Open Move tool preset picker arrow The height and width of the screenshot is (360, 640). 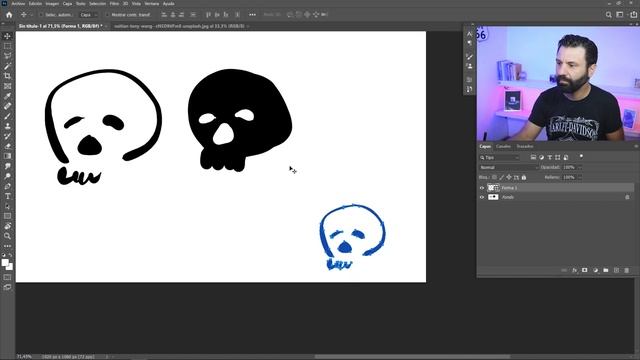click(31, 15)
